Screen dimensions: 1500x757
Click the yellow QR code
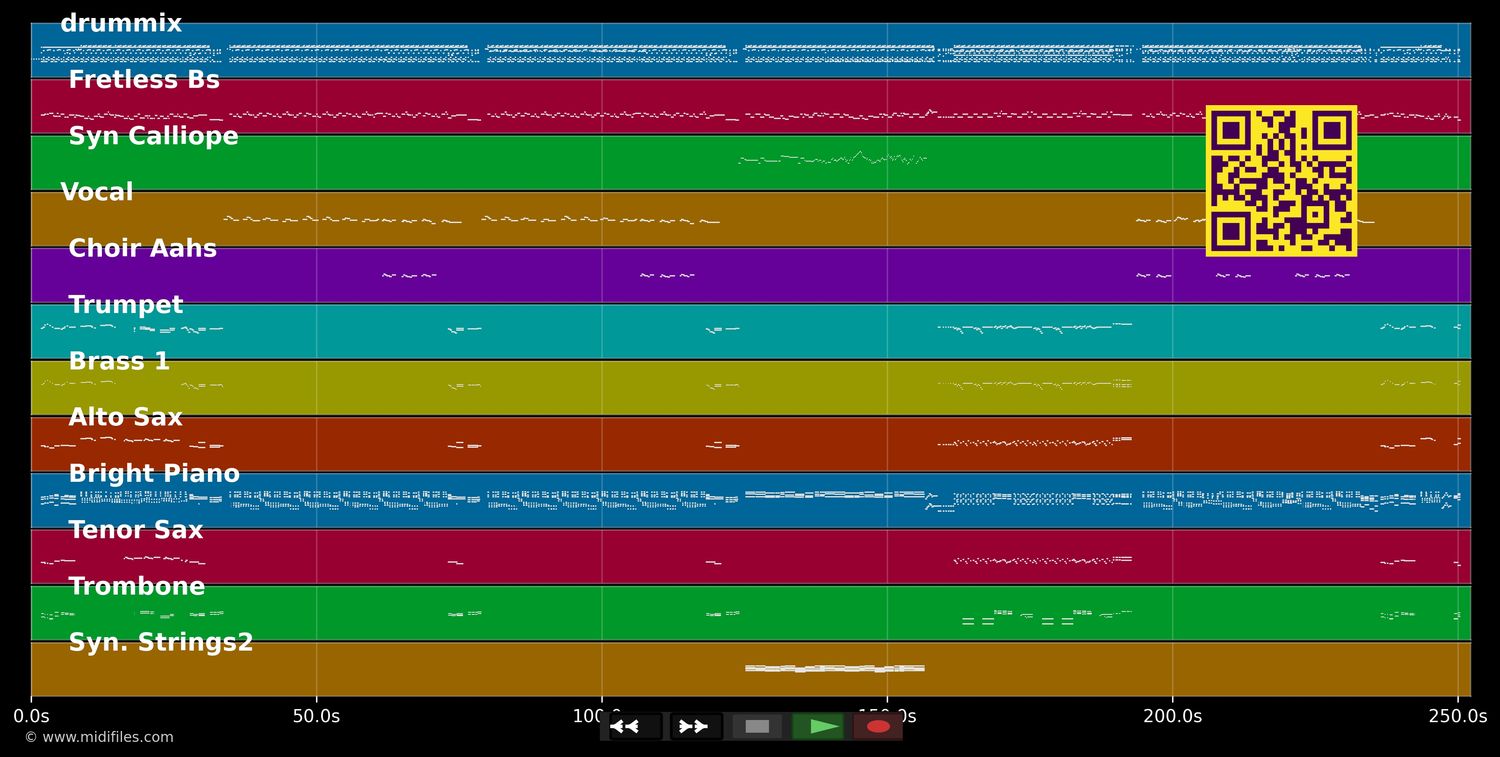(x=1281, y=181)
